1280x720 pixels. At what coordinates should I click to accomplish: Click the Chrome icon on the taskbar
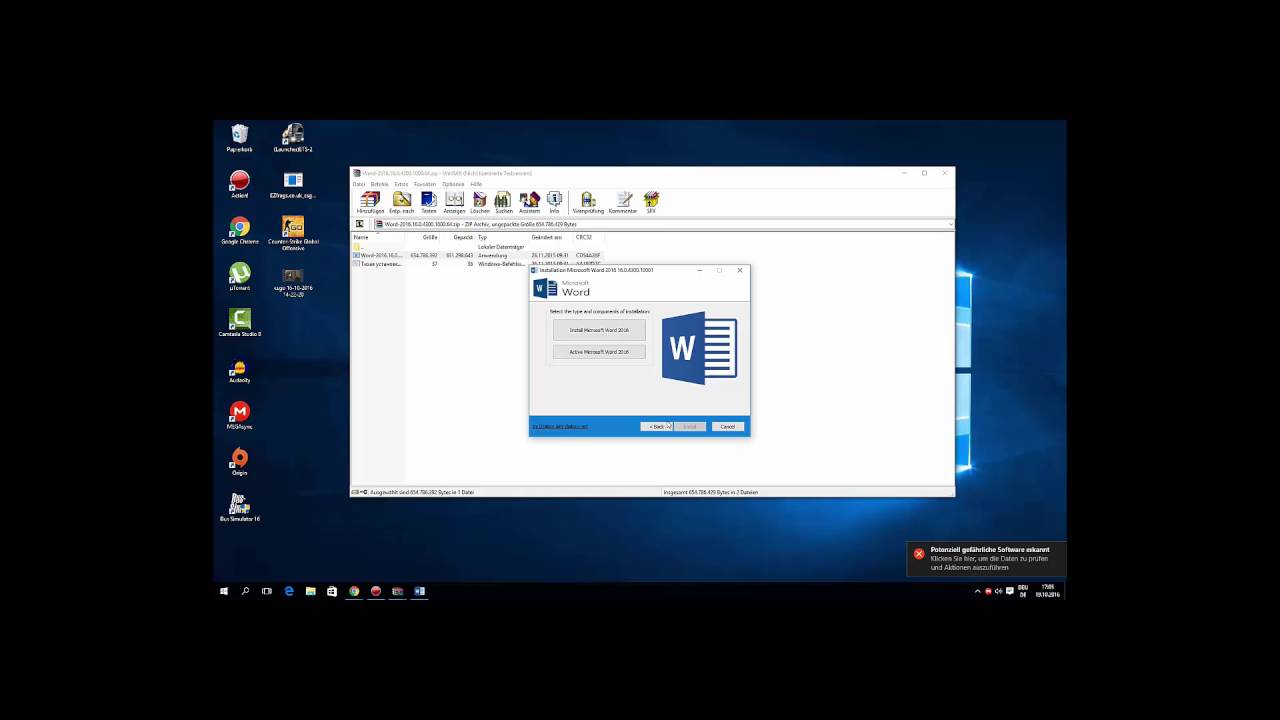[354, 591]
